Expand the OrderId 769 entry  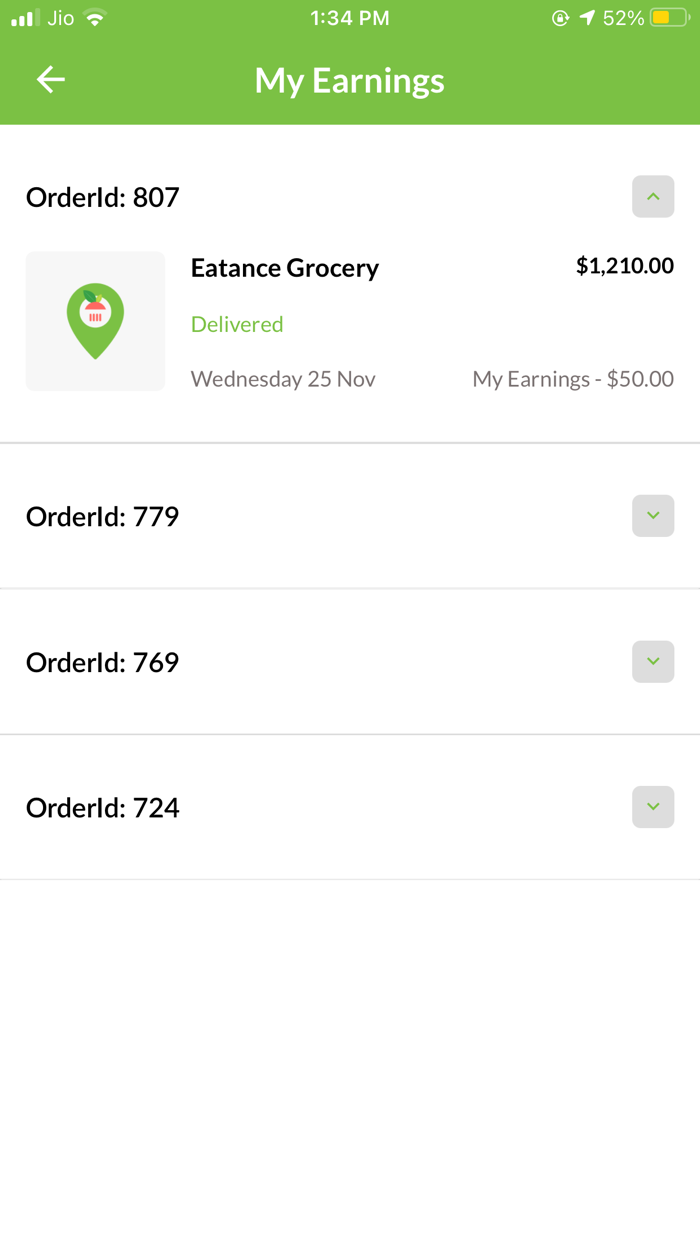click(653, 661)
